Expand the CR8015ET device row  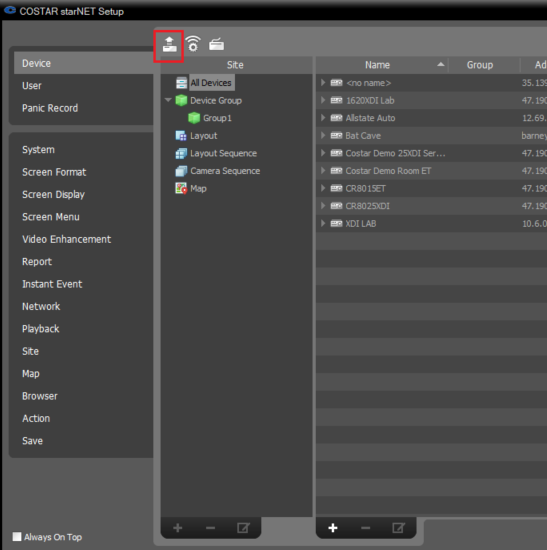pyautogui.click(x=323, y=188)
